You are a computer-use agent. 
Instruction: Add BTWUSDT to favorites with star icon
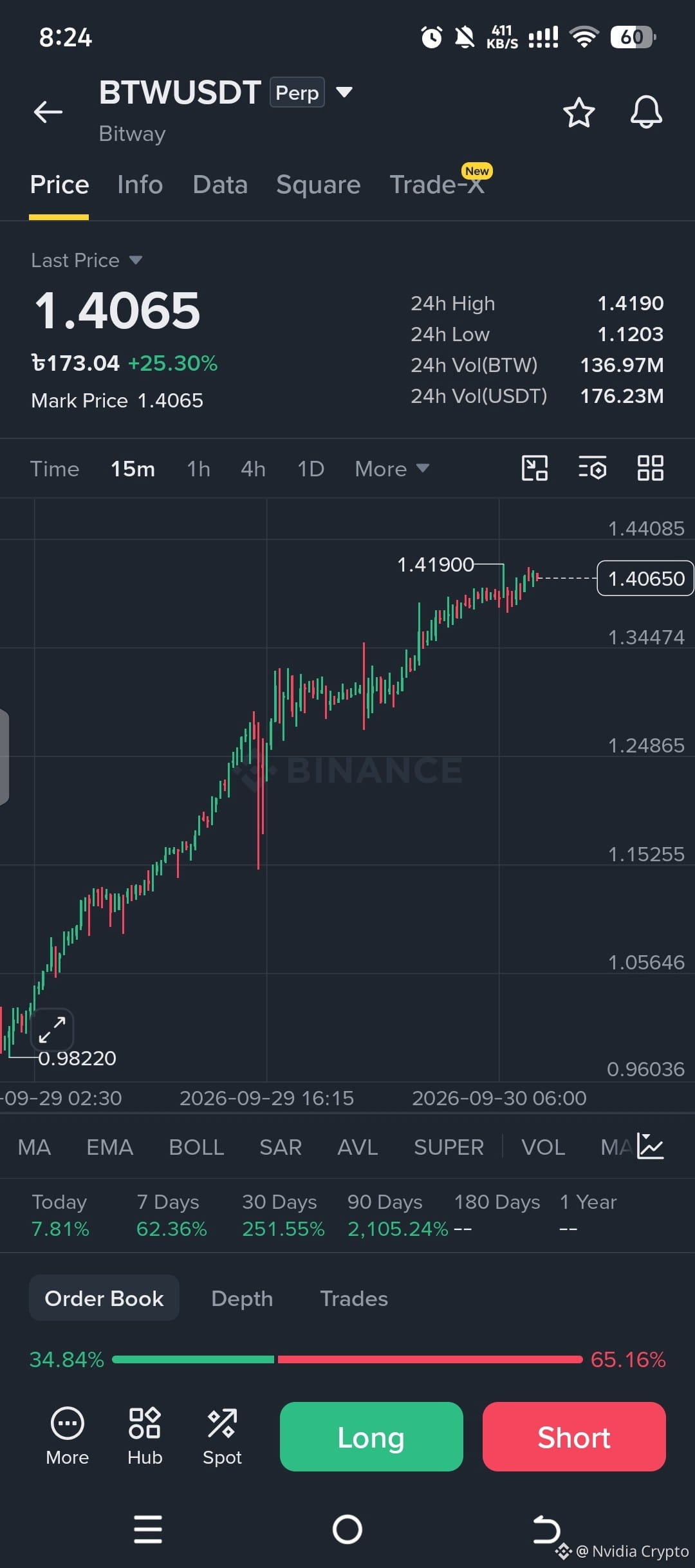[579, 113]
